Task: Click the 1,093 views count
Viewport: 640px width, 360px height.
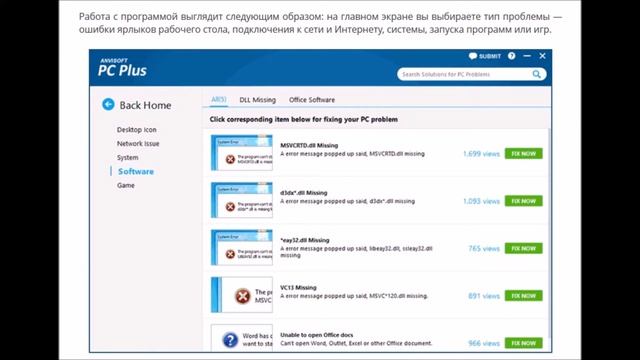Action: click(x=481, y=201)
